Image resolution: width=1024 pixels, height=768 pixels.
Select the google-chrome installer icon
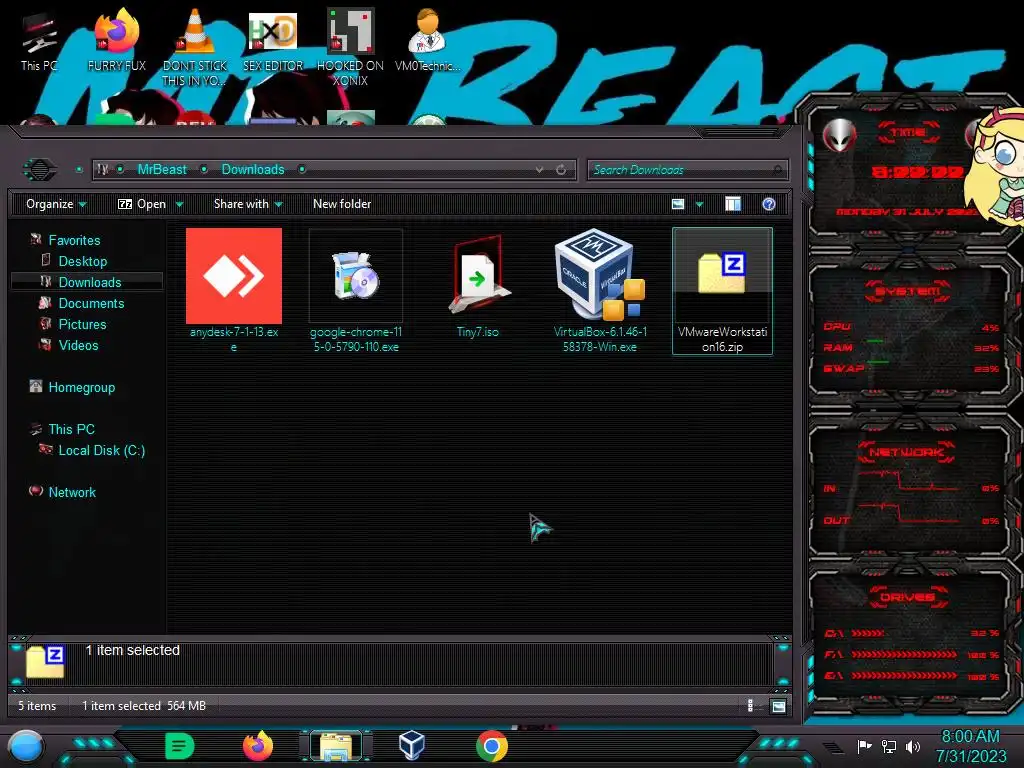pyautogui.click(x=355, y=276)
